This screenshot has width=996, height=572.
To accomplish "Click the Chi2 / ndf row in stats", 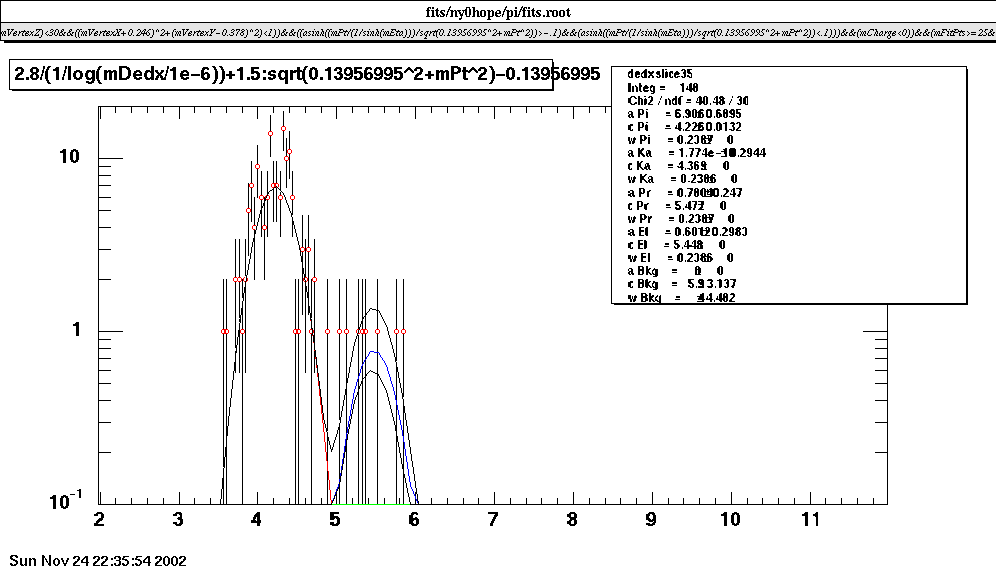I will point(687,100).
